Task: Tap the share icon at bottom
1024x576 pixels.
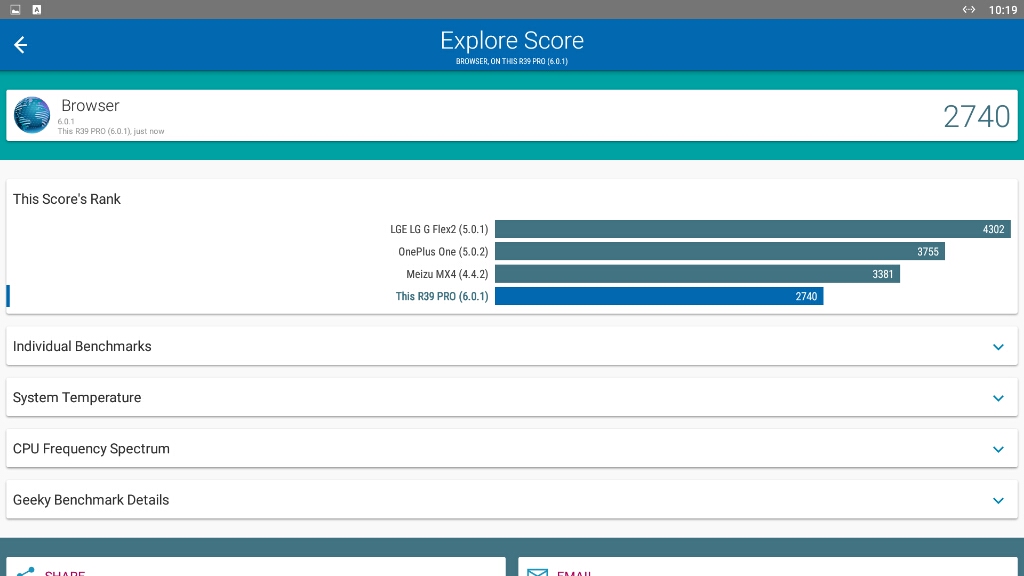Action: (25, 572)
